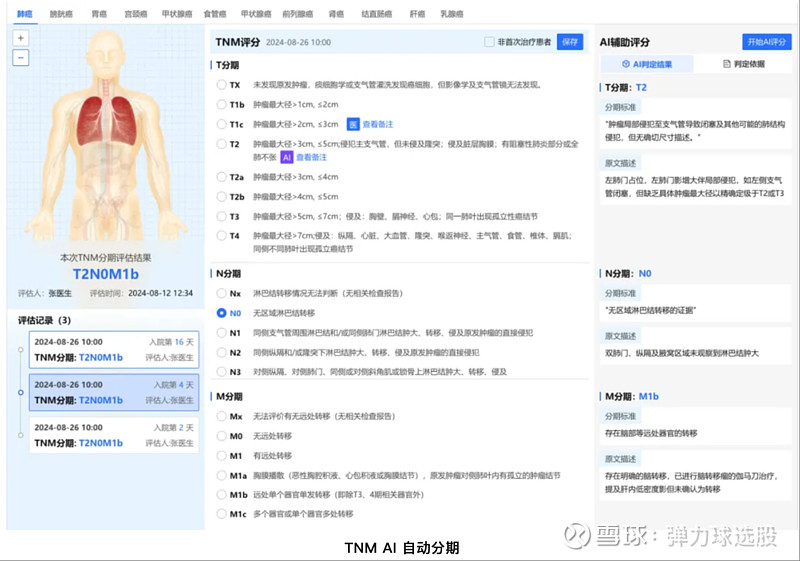This screenshot has width=800, height=561.
Task: Check the 非首次治疗患者 checkbox
Action: [489, 42]
